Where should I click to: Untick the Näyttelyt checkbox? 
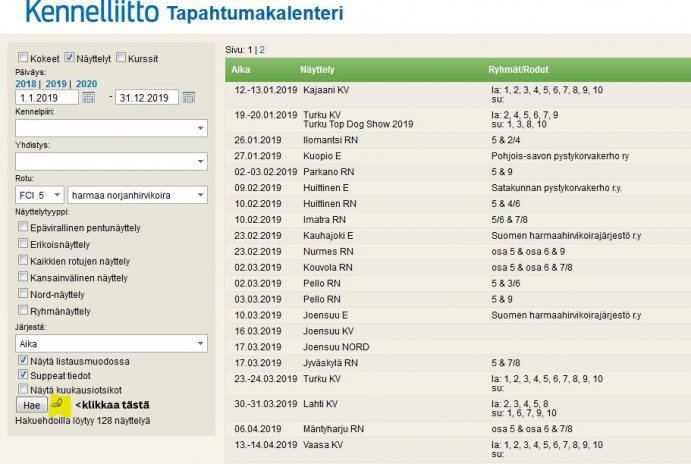[69, 57]
